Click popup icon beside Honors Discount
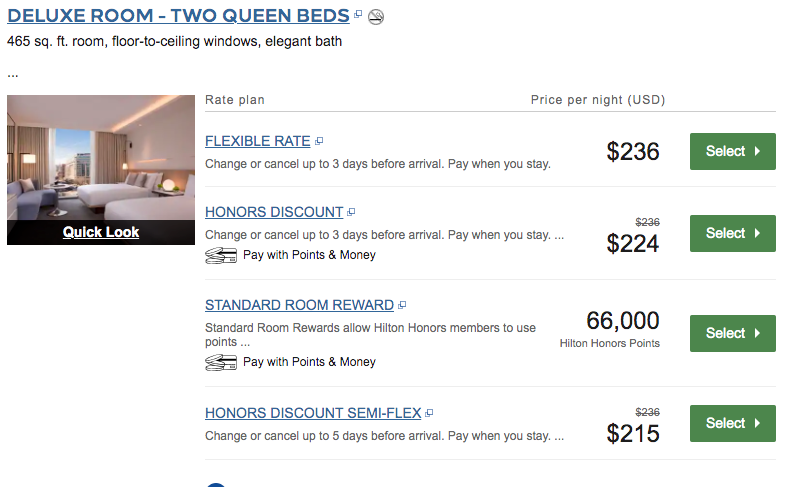Screen dimensions: 794x487 pos(351,213)
